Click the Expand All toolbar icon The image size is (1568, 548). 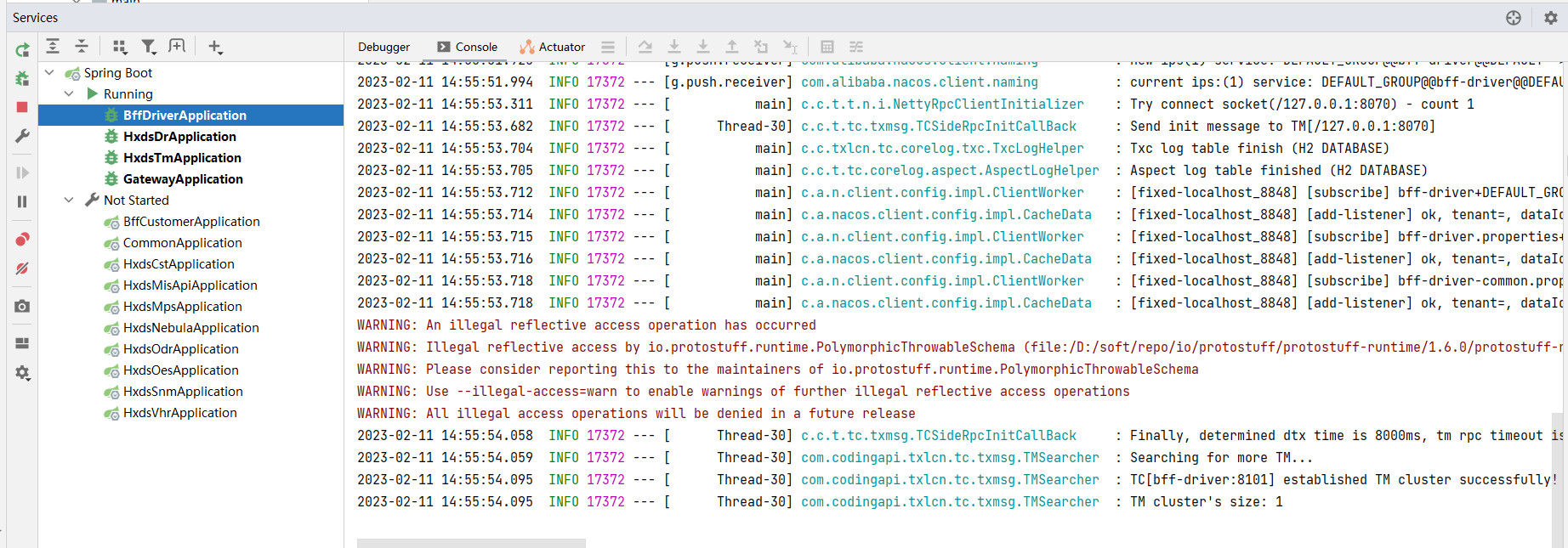click(53, 47)
